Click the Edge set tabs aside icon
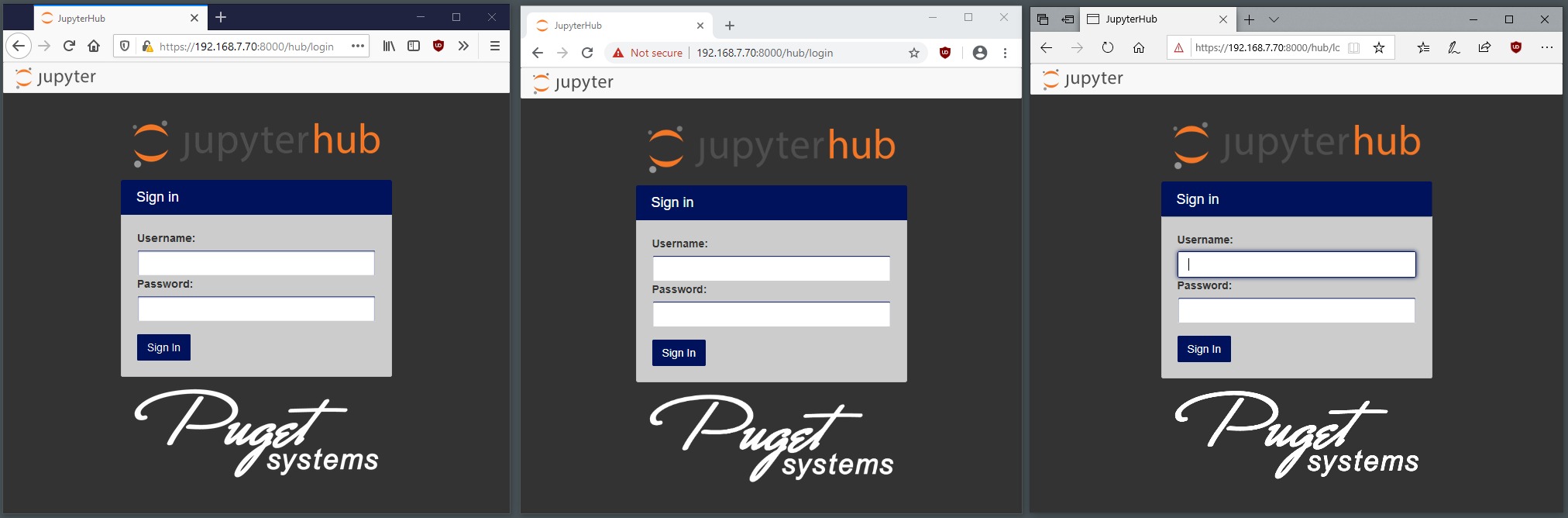Screen dimensions: 1568x518 click(1068, 19)
